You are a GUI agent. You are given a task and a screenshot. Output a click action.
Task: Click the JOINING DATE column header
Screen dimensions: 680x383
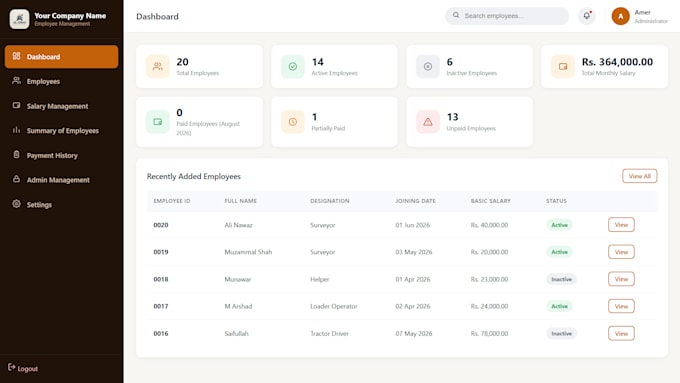415,201
